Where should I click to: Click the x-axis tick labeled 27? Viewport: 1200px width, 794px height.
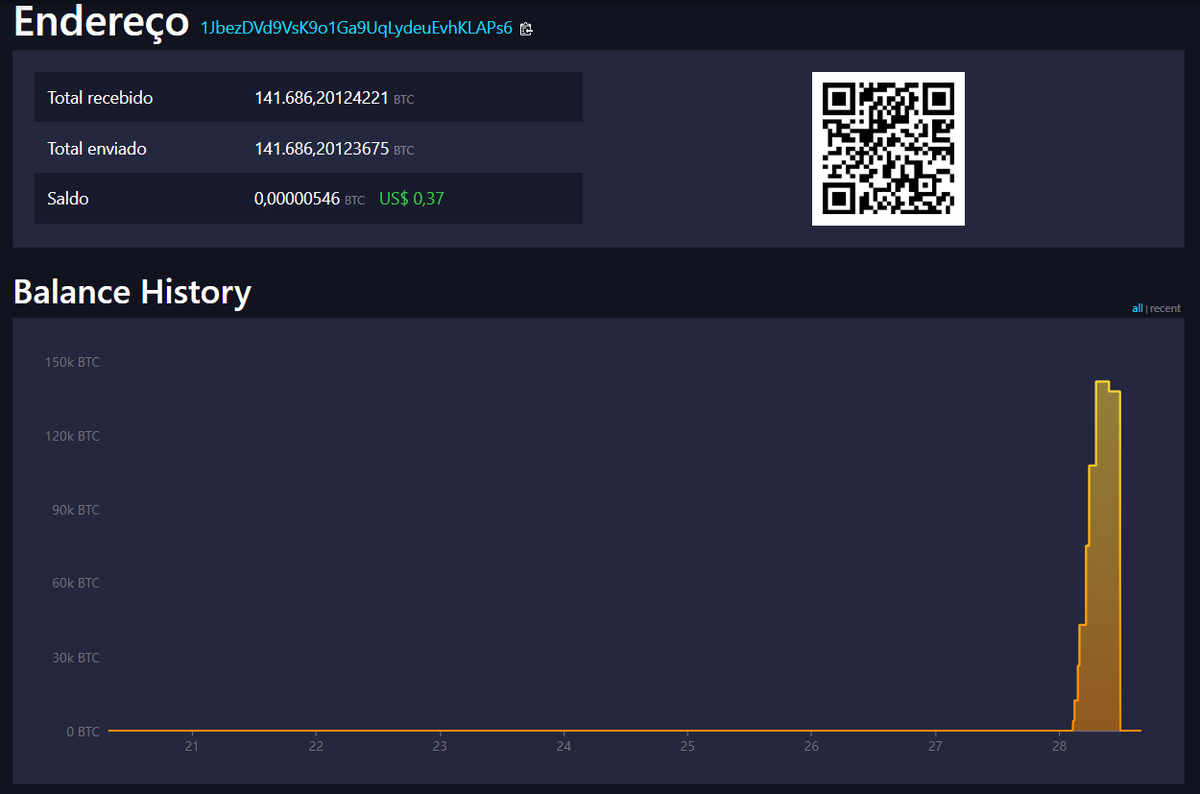[x=936, y=746]
